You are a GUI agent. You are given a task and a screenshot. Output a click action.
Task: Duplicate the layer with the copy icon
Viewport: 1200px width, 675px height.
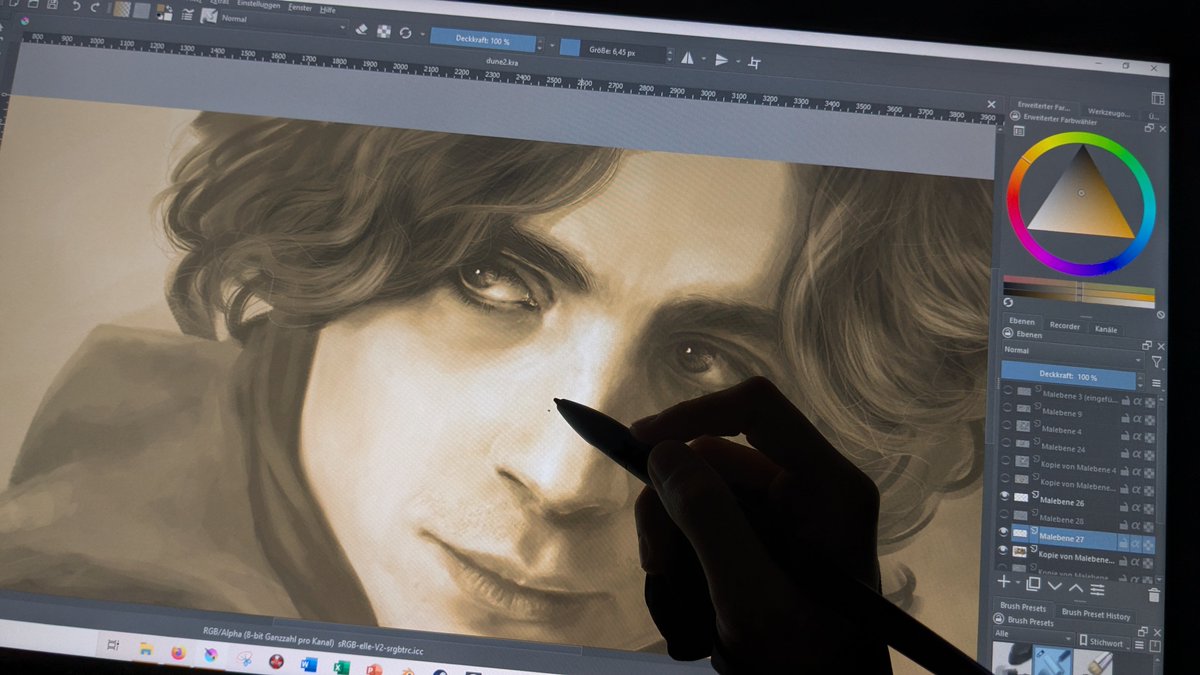click(x=1033, y=583)
